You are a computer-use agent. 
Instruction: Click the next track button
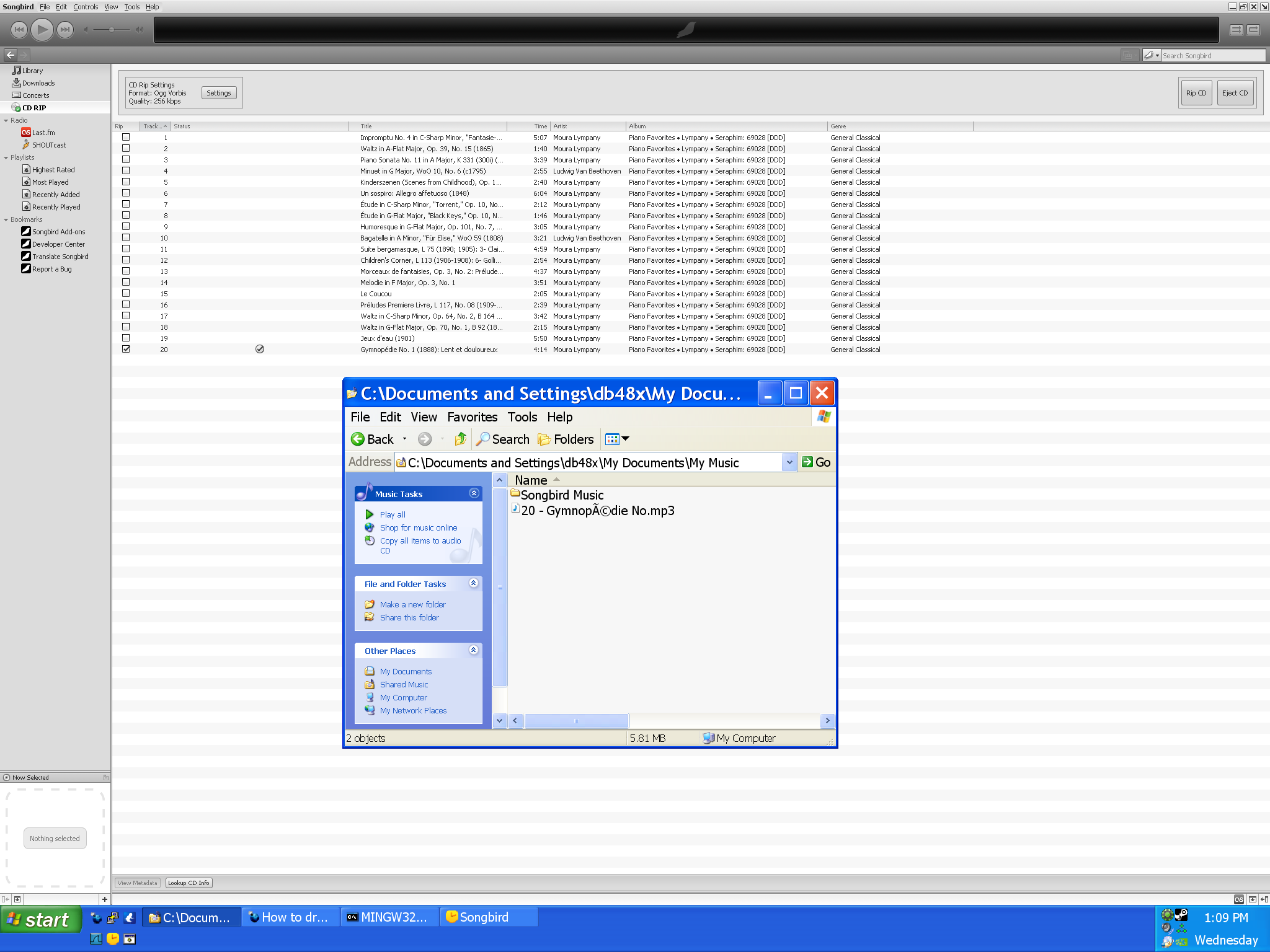65,29
